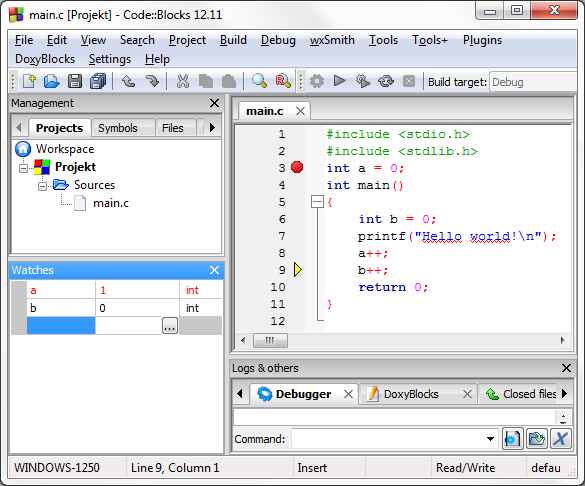Close the Watches panel
Viewport: 585px width, 486px height.
[x=214, y=270]
